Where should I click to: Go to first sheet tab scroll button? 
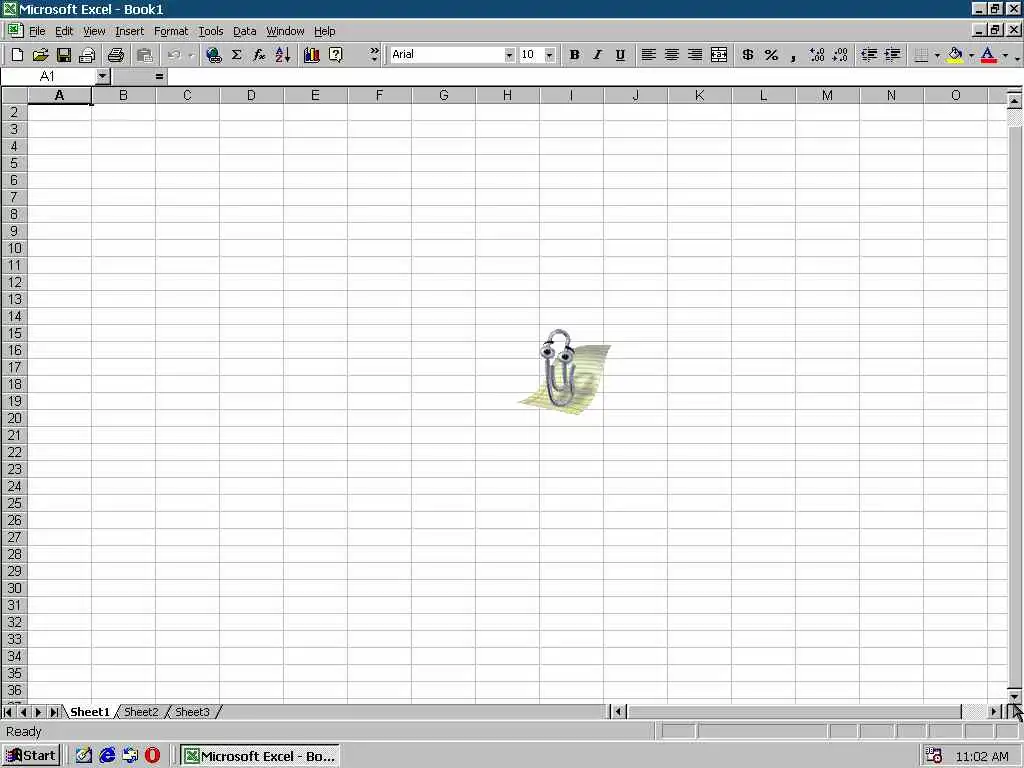8,712
